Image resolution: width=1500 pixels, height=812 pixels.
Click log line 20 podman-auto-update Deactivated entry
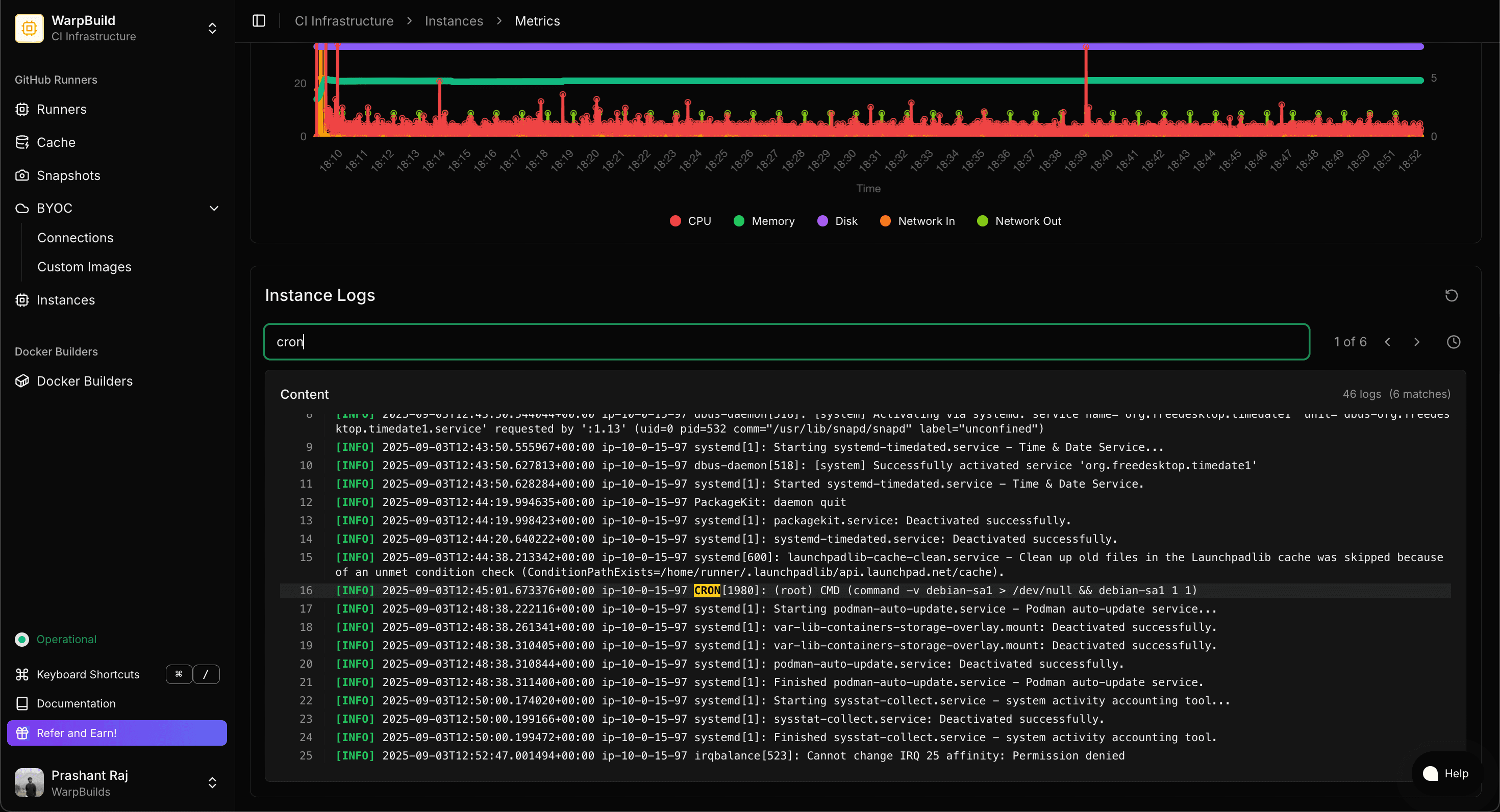tap(865, 664)
